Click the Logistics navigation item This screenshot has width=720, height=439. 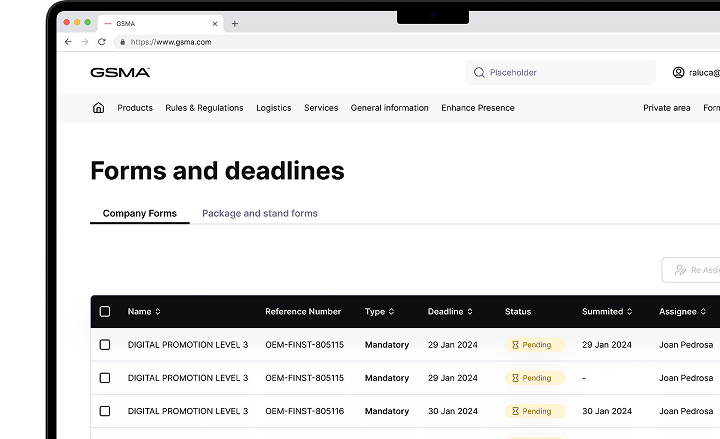pos(273,108)
